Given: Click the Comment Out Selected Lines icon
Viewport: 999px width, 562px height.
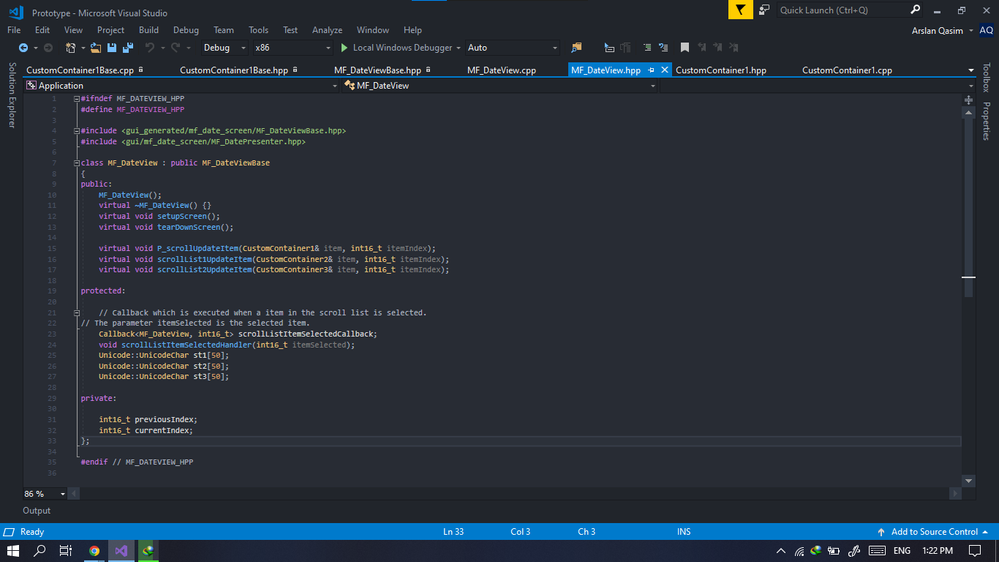Looking at the screenshot, I should (647, 48).
